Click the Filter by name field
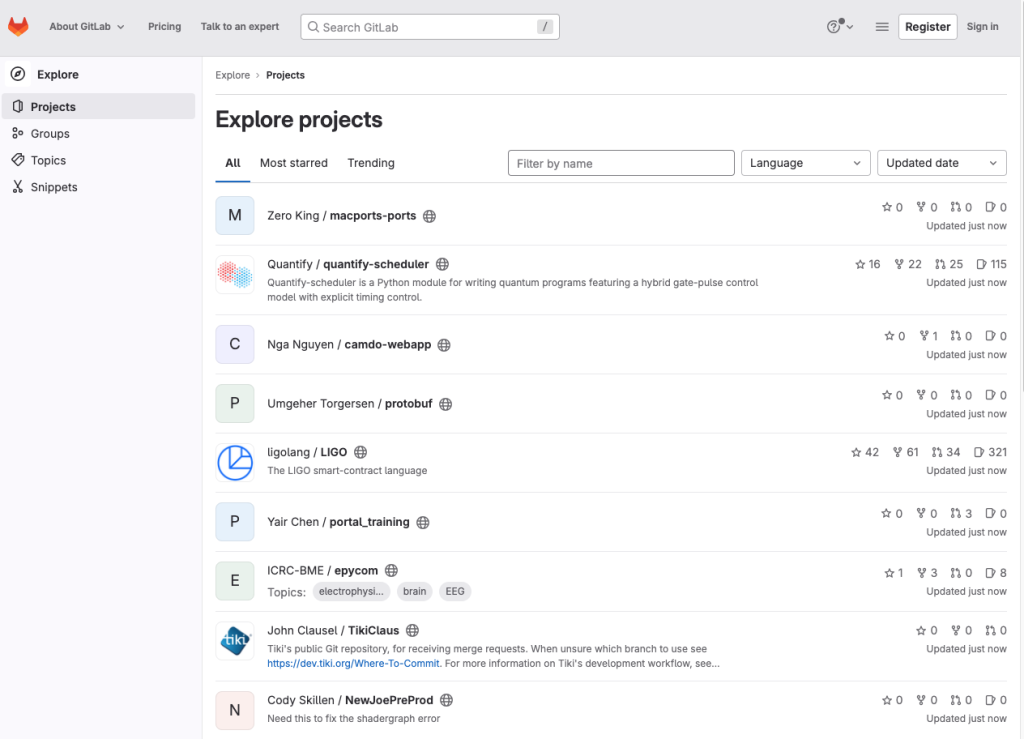1024x739 pixels. (621, 163)
